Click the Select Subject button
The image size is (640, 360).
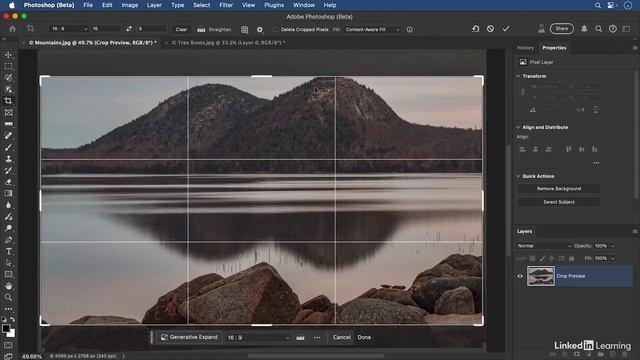click(x=559, y=202)
